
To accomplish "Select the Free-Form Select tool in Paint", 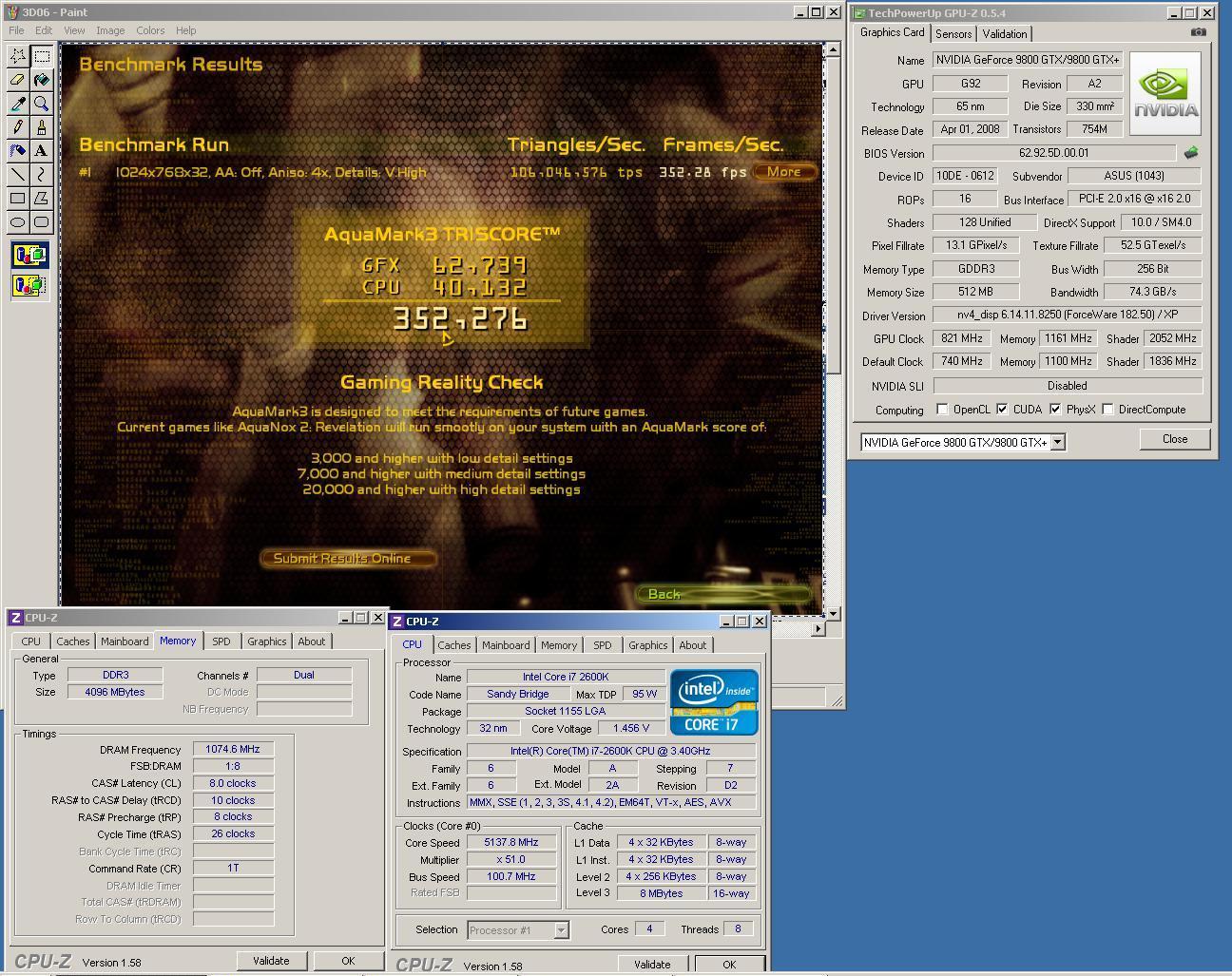I will [18, 56].
